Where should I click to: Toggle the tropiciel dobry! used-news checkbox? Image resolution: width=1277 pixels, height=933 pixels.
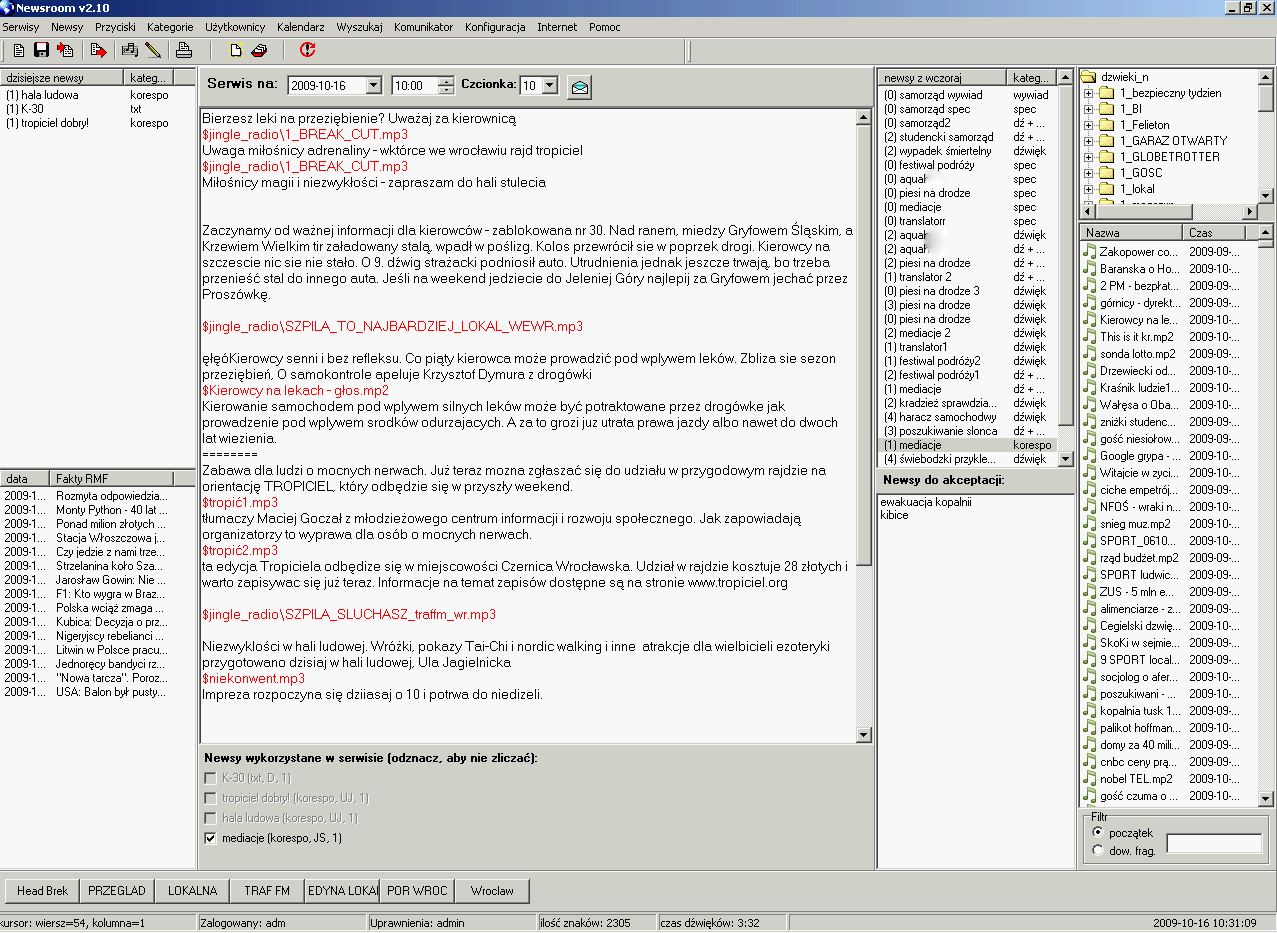click(210, 798)
